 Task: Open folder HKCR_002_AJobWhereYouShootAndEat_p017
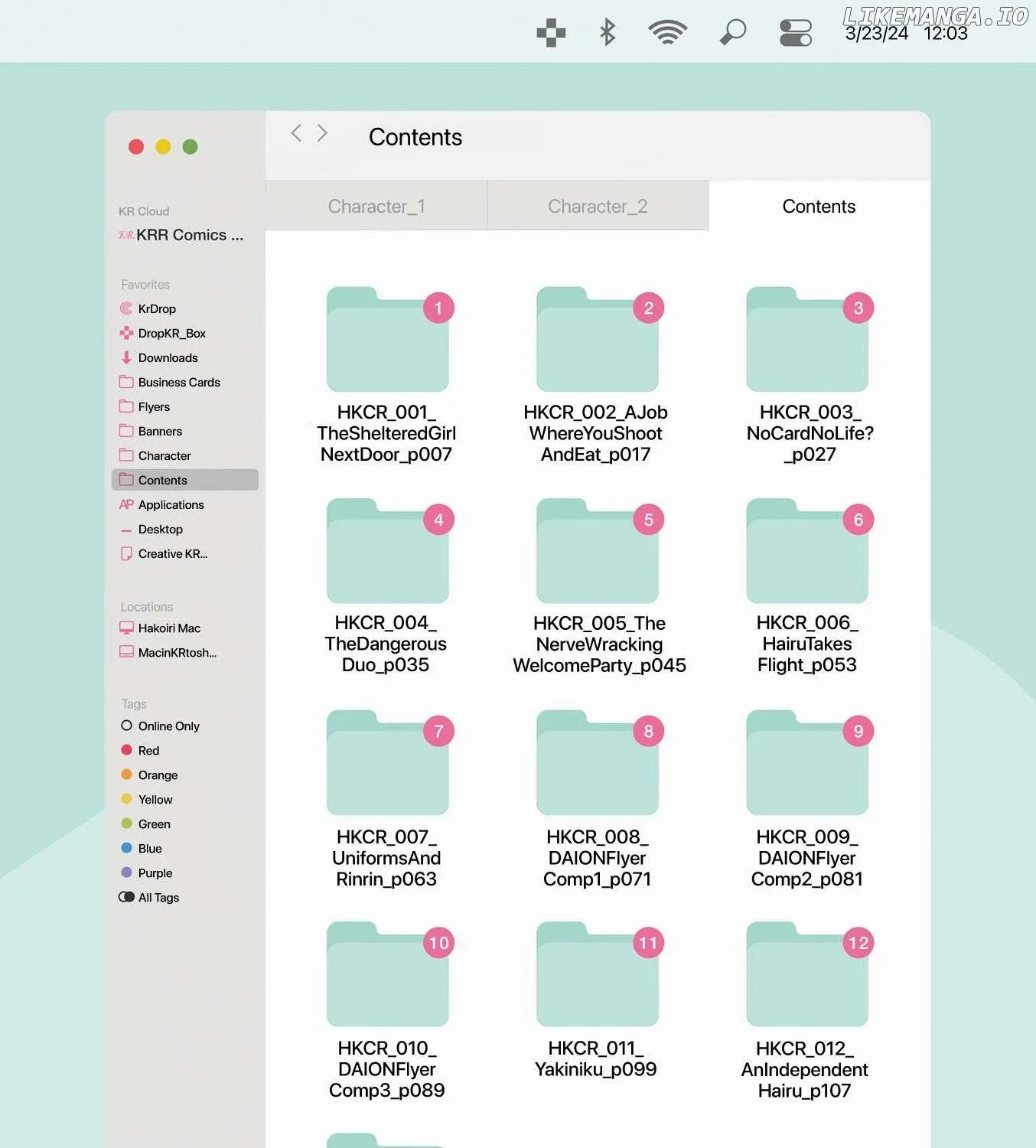[598, 340]
